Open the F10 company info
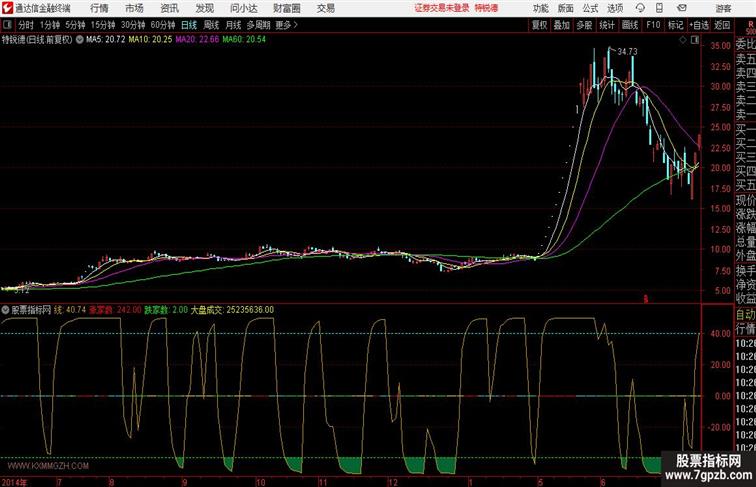Viewport: 756px width, 487px height. coord(653,25)
